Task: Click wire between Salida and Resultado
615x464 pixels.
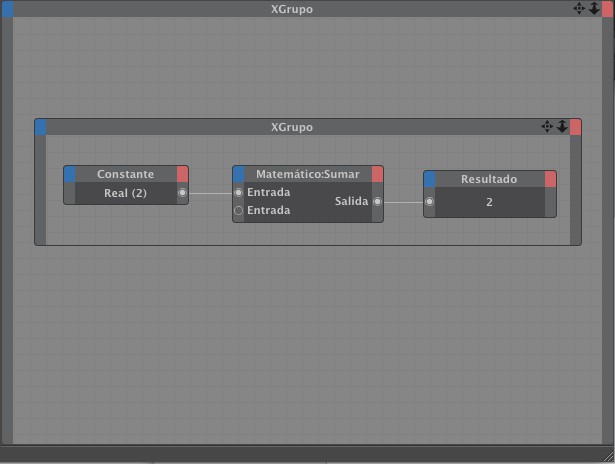Action: [x=404, y=202]
